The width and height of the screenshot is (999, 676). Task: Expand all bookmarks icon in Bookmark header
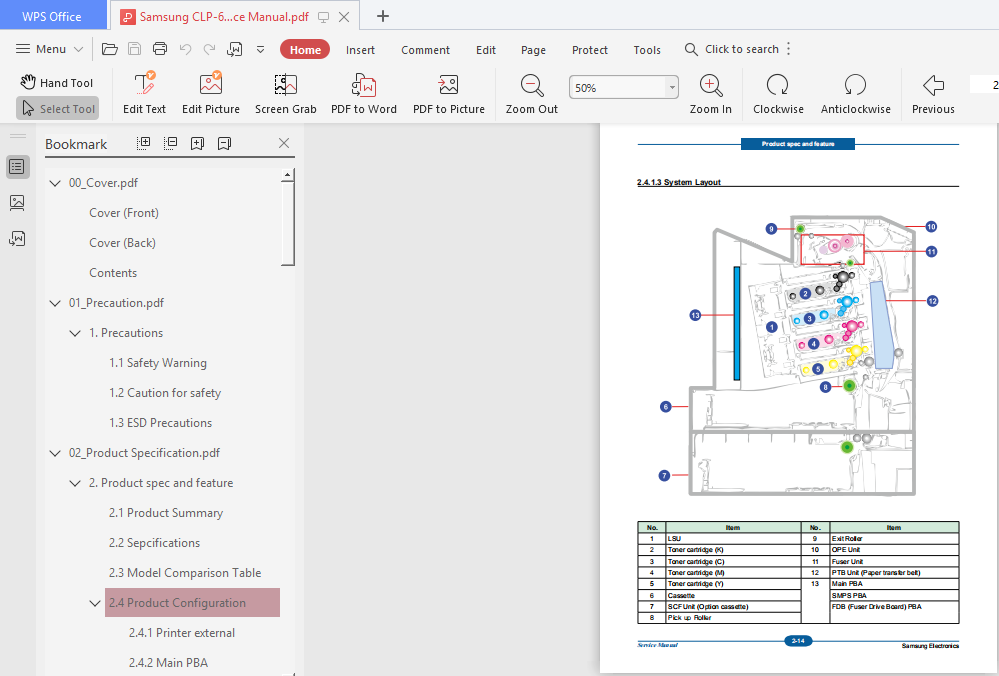click(x=143, y=143)
